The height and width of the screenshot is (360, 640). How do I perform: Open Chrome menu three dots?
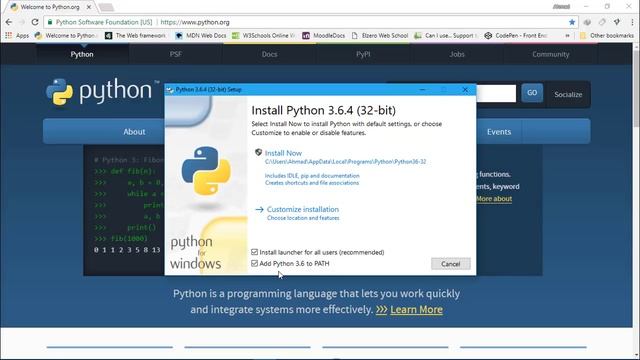pos(632,22)
